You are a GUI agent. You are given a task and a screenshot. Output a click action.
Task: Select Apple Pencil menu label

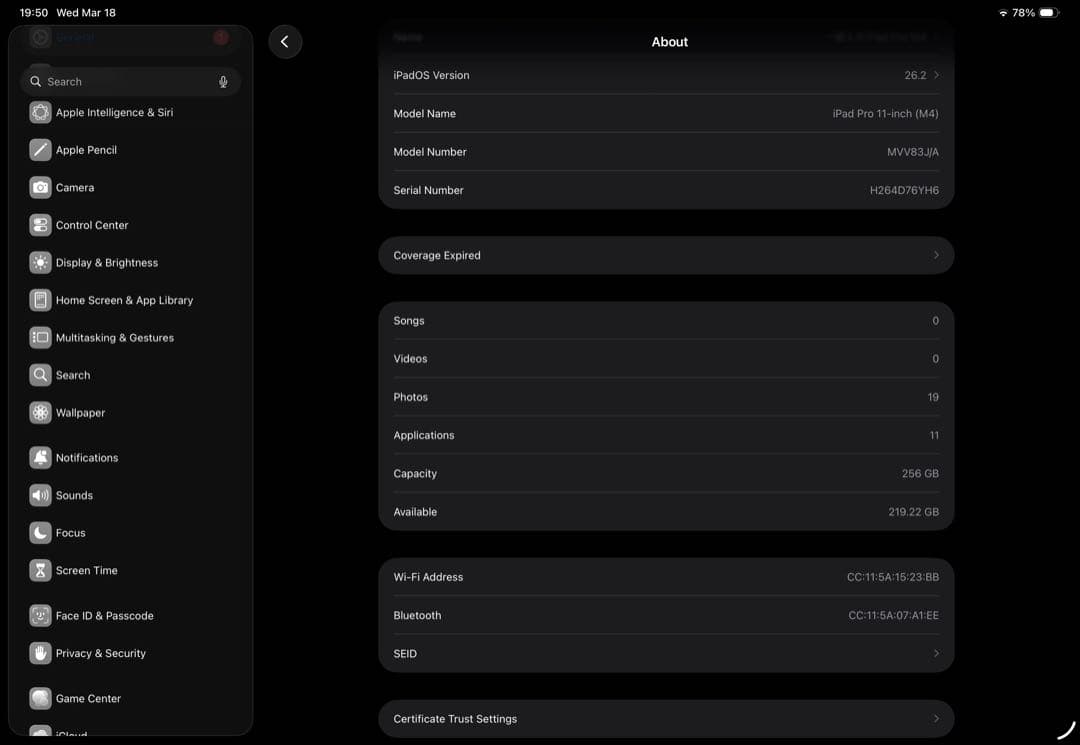(x=86, y=149)
